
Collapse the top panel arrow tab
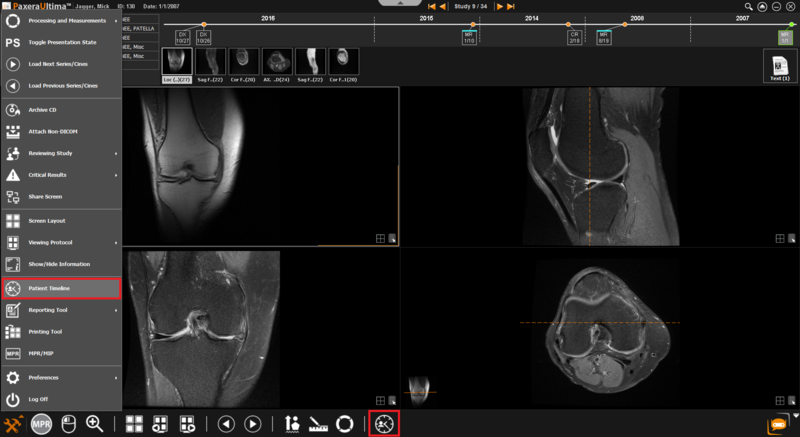[399, 4]
